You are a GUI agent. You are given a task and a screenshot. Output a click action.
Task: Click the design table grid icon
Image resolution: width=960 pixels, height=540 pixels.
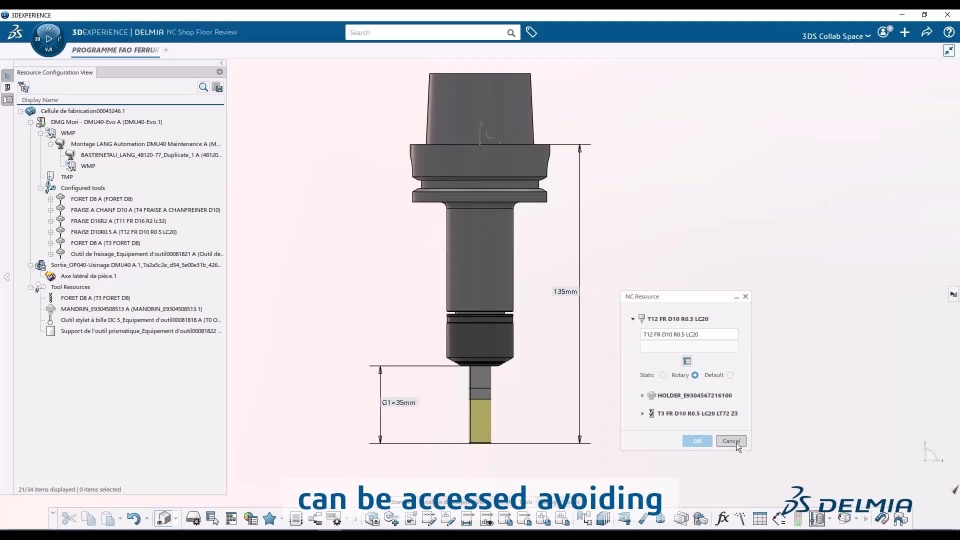pos(760,519)
